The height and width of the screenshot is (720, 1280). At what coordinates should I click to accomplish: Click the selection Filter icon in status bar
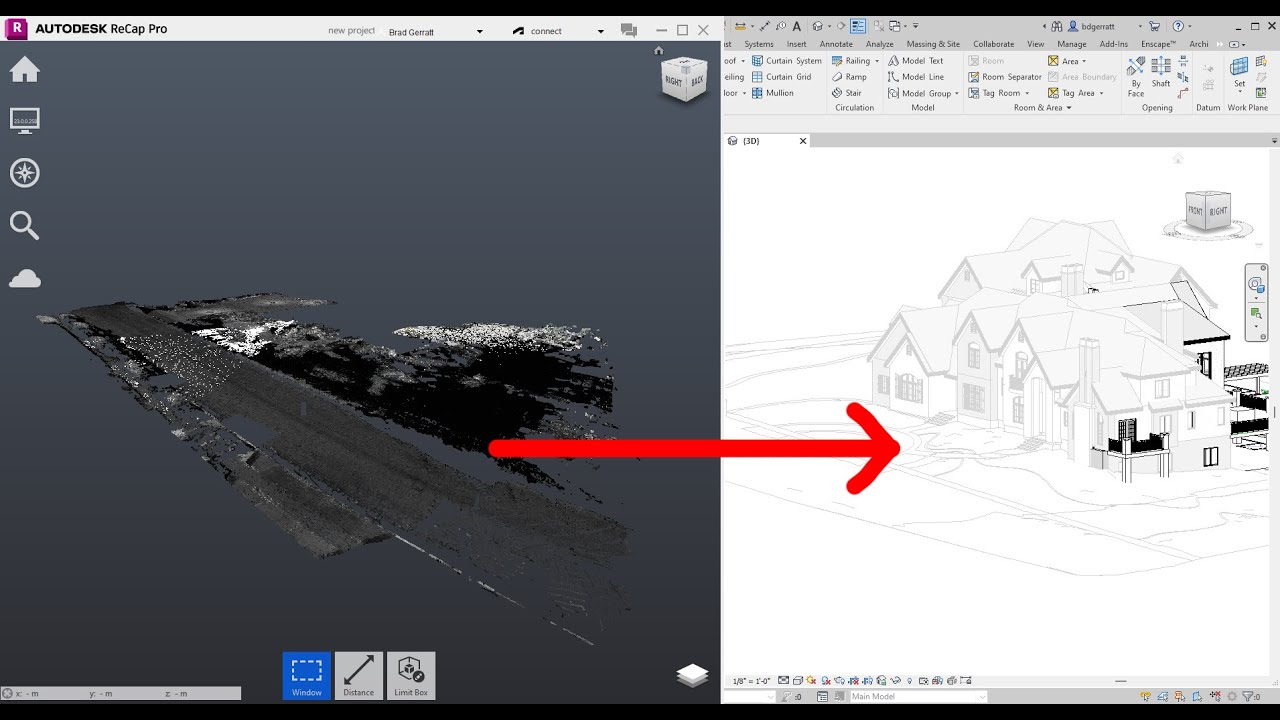(1249, 697)
